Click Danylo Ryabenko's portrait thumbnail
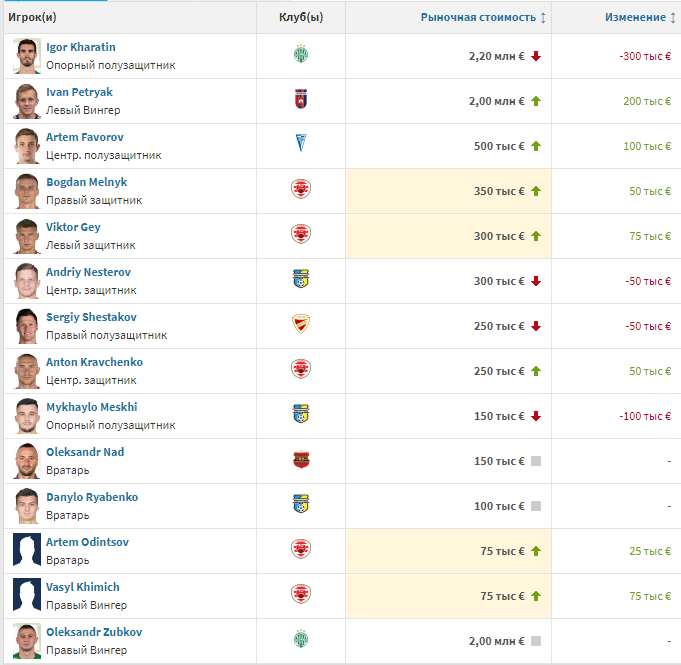The height and width of the screenshot is (665, 681). tap(26, 506)
